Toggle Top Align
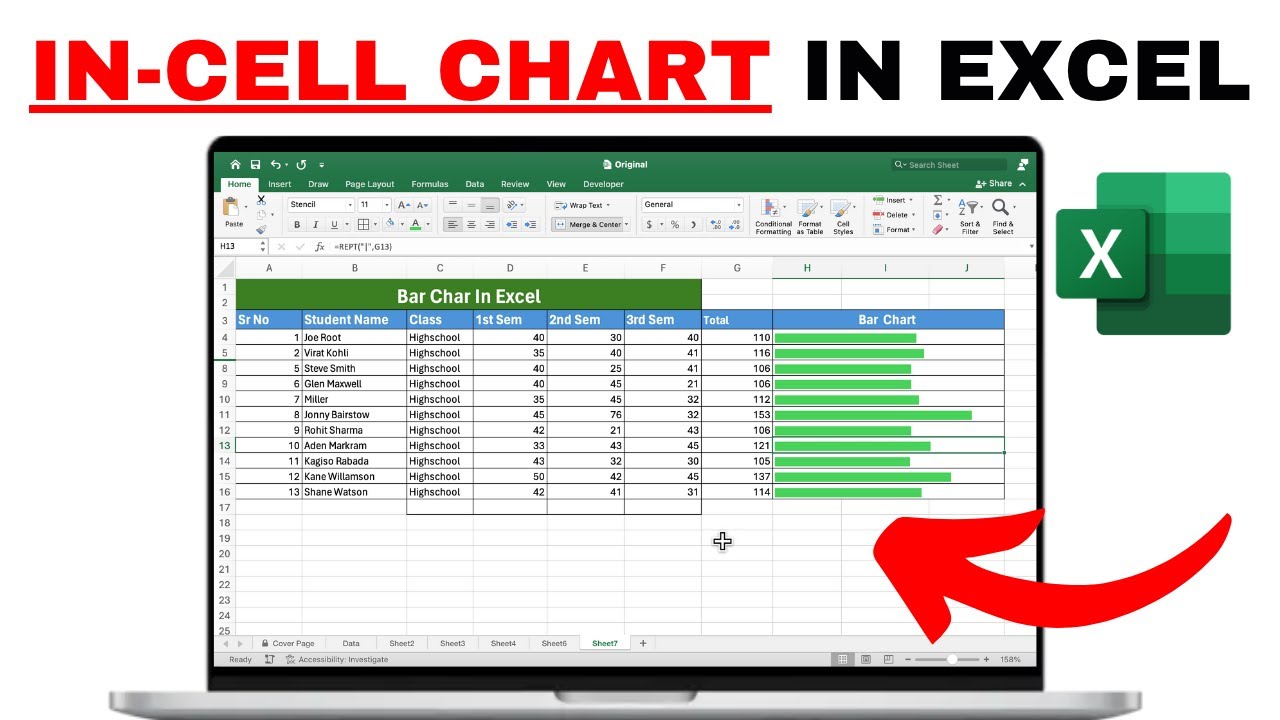Viewport: 1280px width, 720px height. (x=452, y=204)
